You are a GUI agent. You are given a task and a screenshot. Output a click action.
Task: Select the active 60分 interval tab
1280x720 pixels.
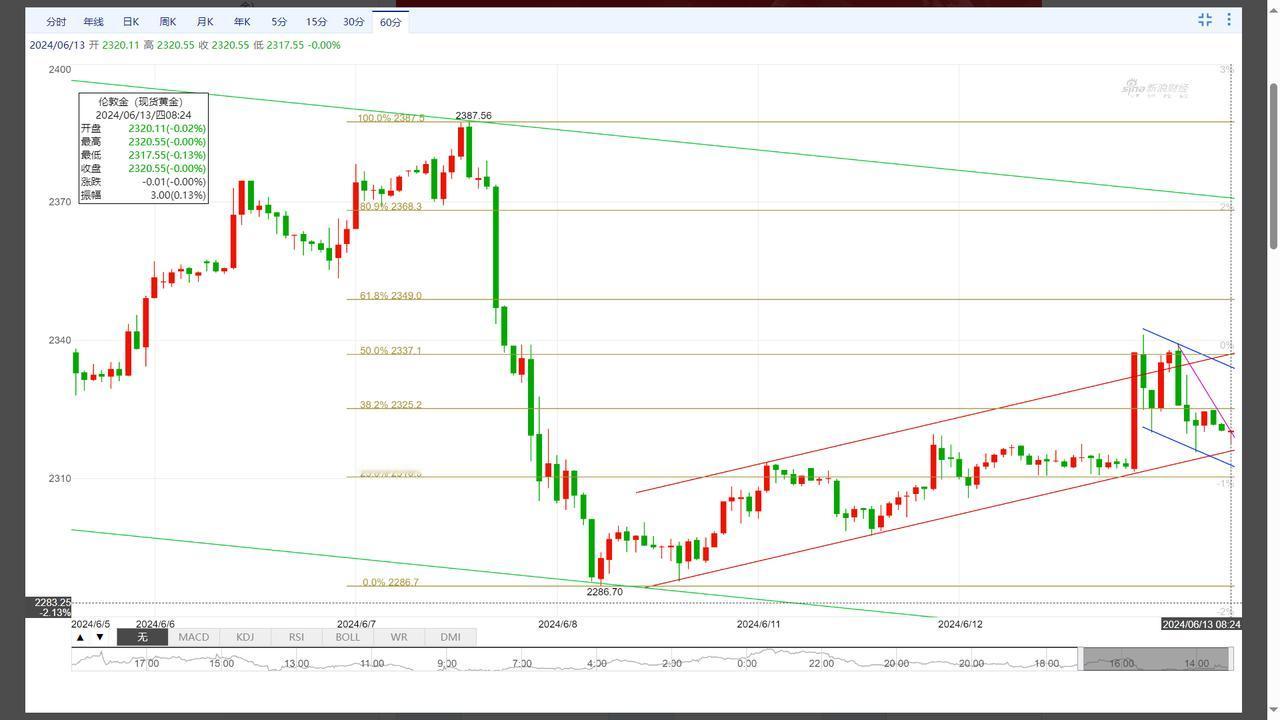tap(390, 22)
